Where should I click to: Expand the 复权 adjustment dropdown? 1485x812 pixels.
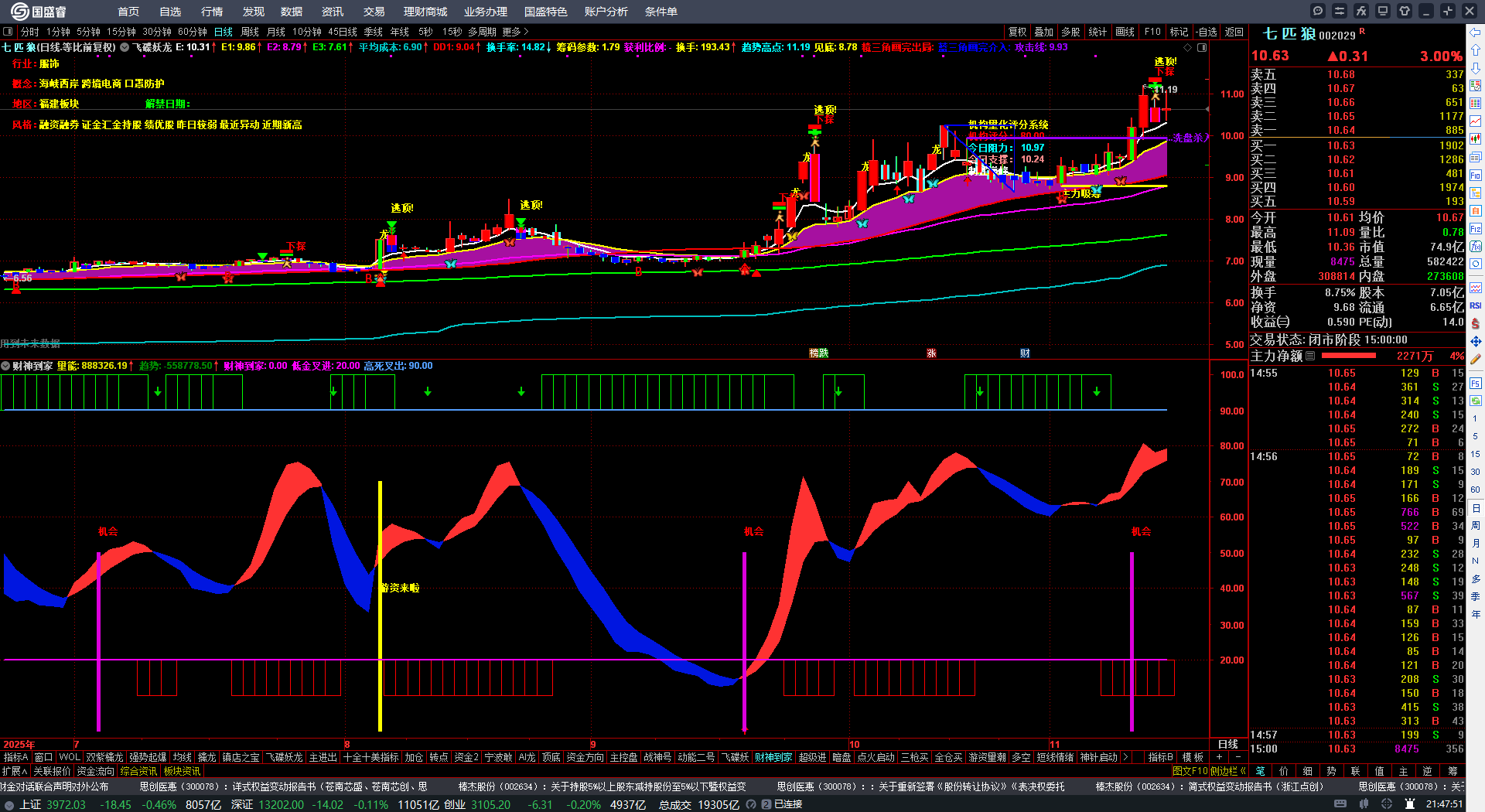(x=1018, y=32)
